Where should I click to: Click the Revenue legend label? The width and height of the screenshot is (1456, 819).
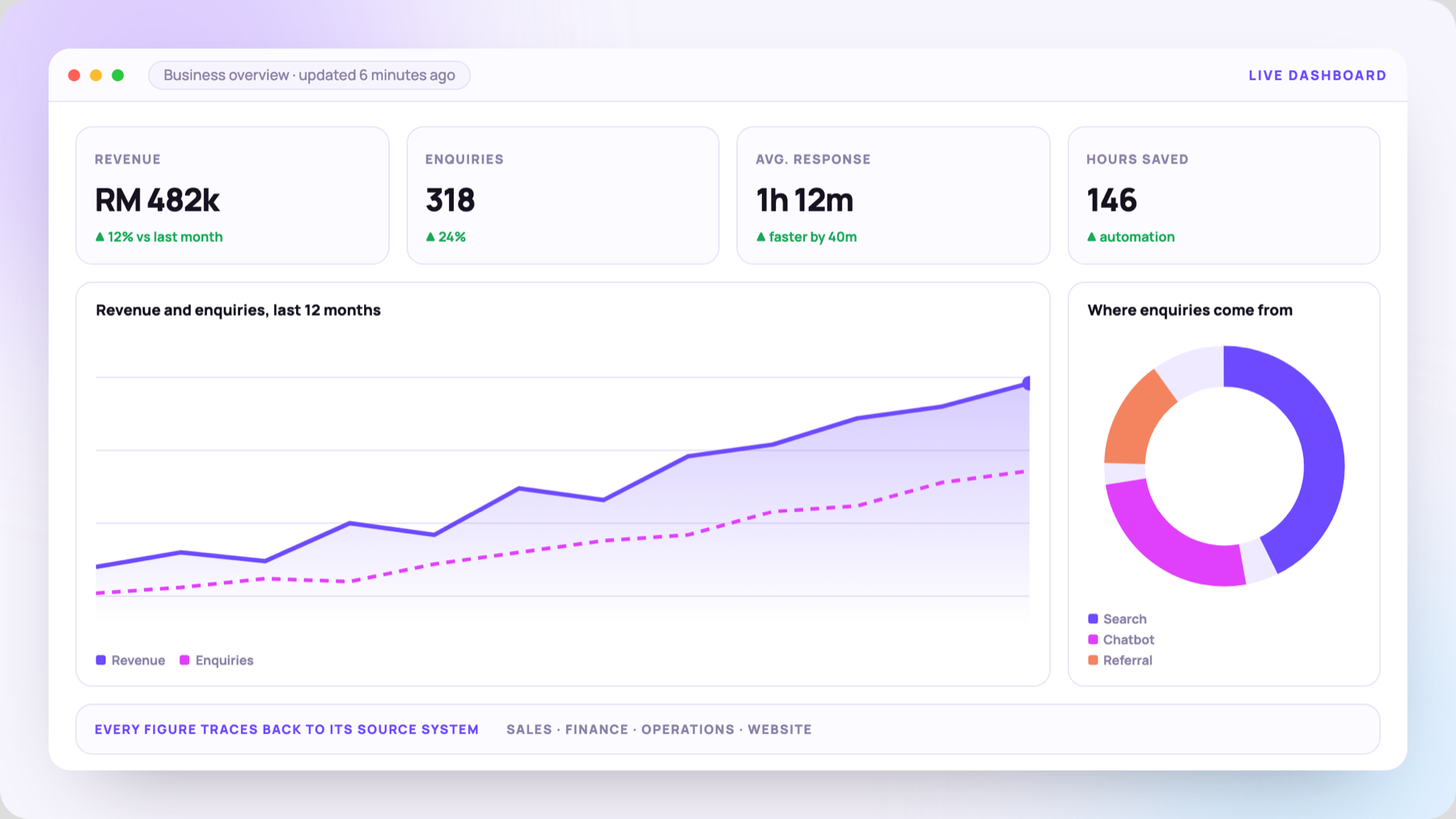[x=138, y=660]
